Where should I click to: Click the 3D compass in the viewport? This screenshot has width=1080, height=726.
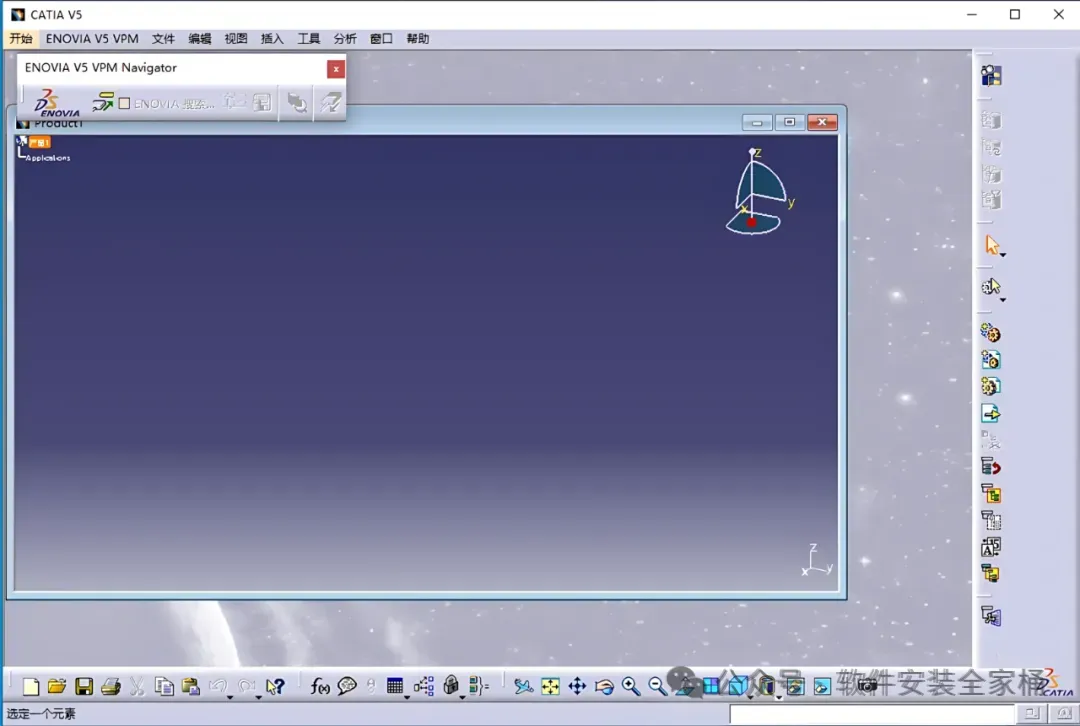click(x=760, y=191)
